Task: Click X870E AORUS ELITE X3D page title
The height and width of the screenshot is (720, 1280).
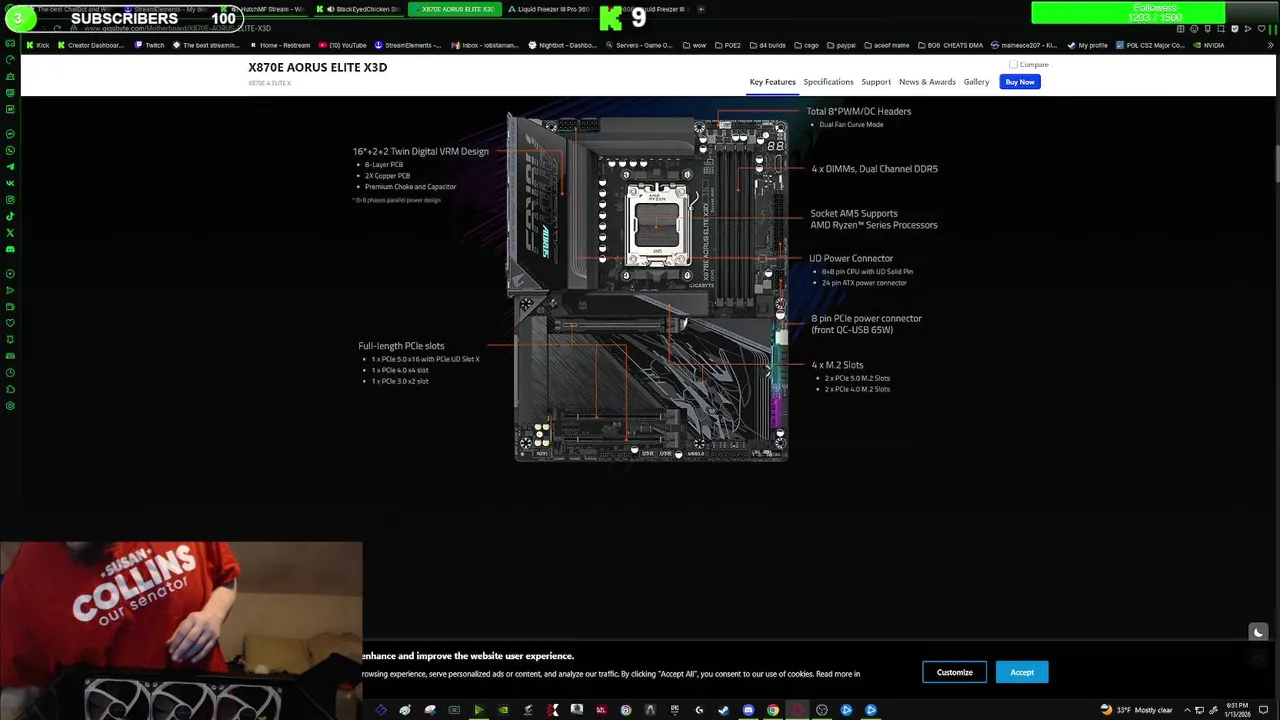Action: click(x=317, y=67)
